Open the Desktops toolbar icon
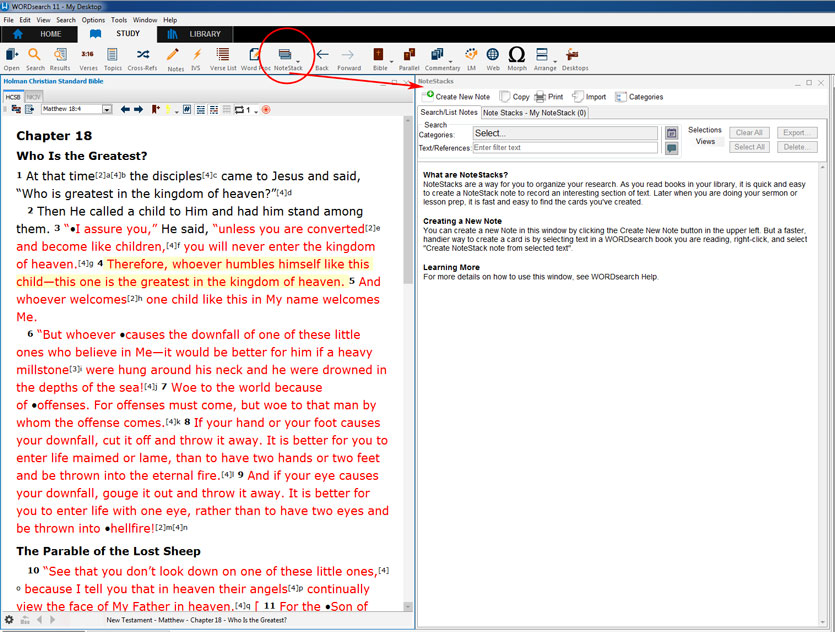Image resolution: width=835 pixels, height=632 pixels. click(572, 55)
